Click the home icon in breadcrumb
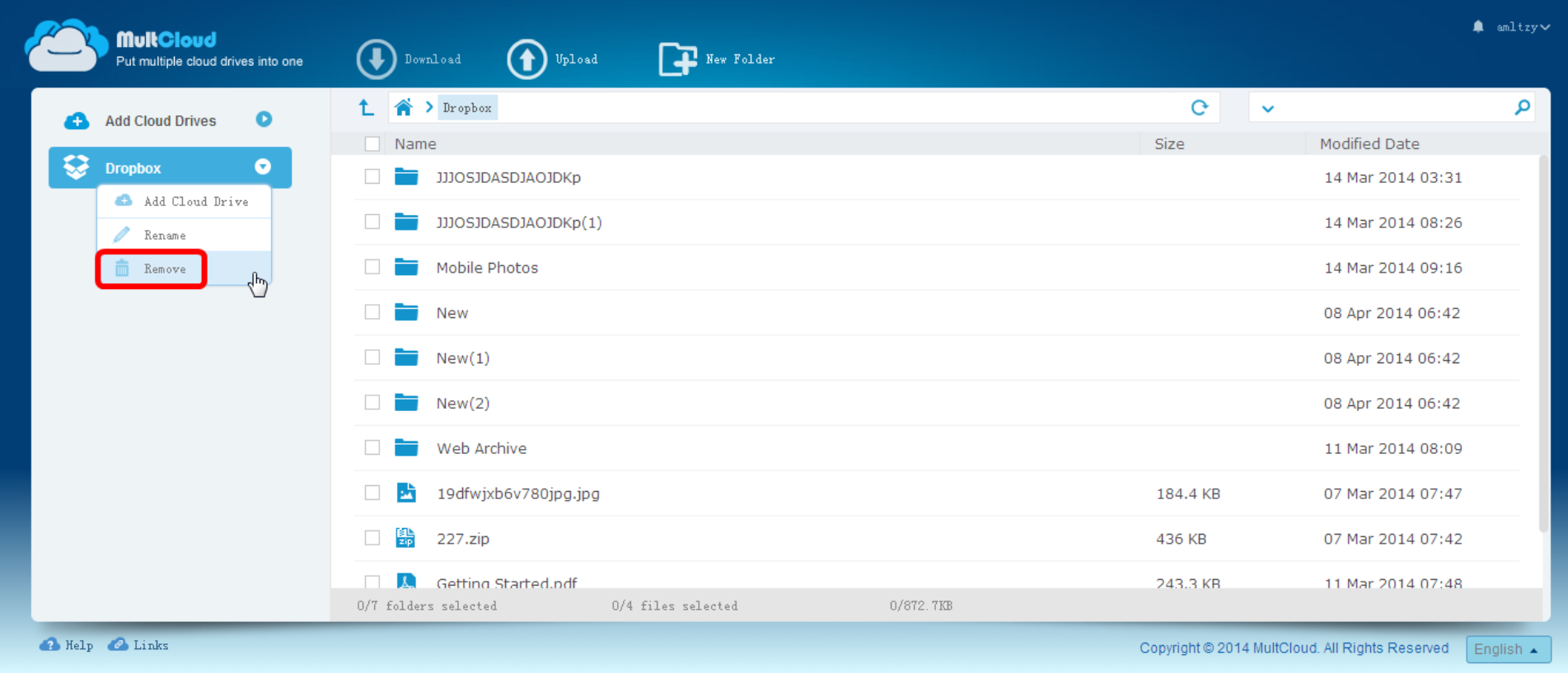 403,107
